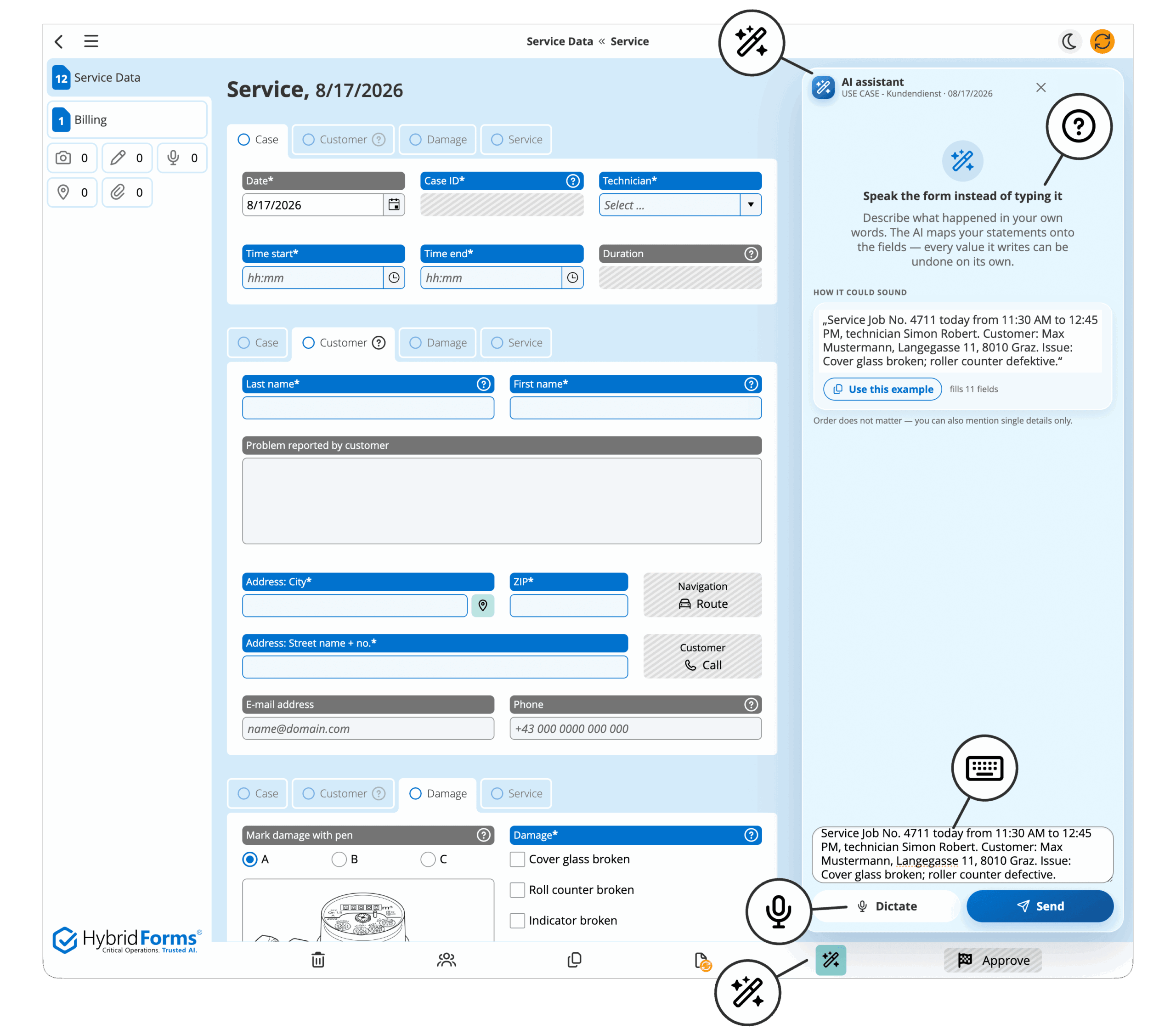The image size is (1176, 1035).
Task: Click the orange sync icon
Action: click(1102, 41)
